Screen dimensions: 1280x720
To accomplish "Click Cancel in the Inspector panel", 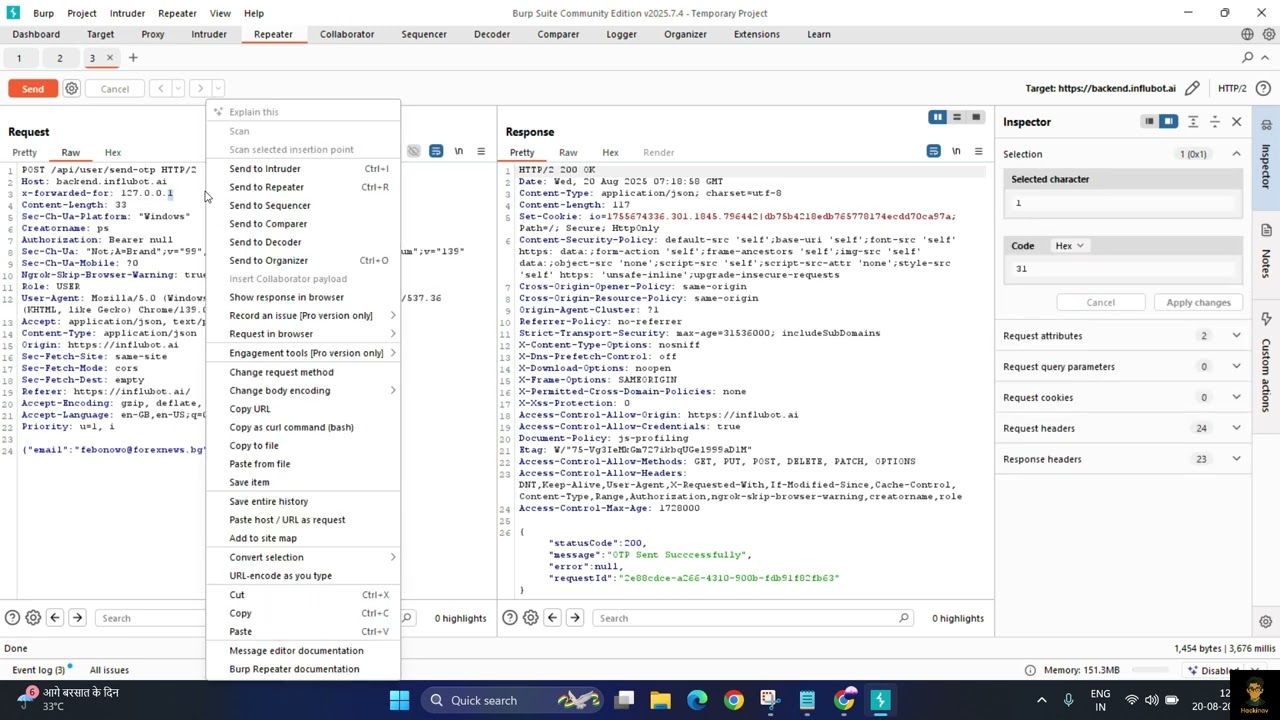I will (x=1100, y=302).
